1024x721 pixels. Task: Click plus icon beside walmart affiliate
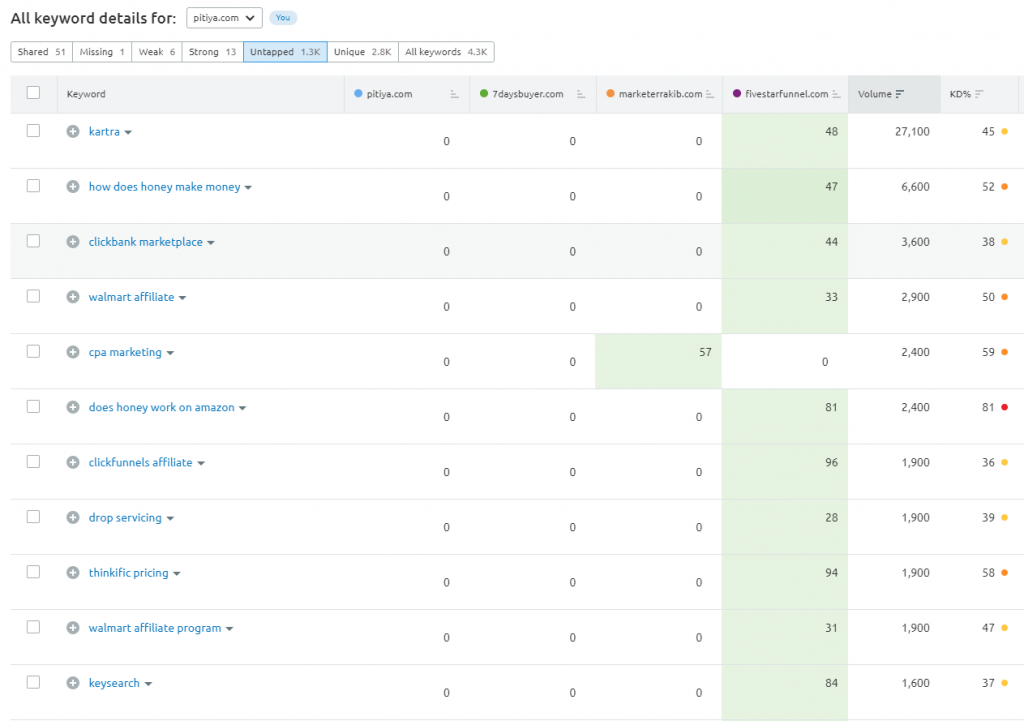(73, 297)
